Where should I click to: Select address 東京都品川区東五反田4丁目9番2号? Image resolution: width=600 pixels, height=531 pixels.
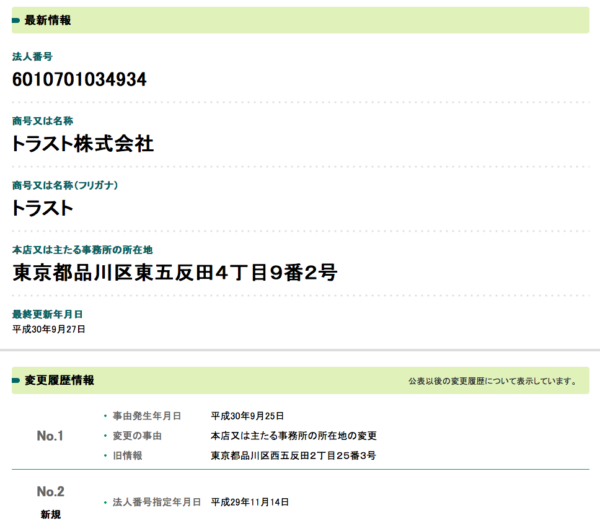point(174,273)
